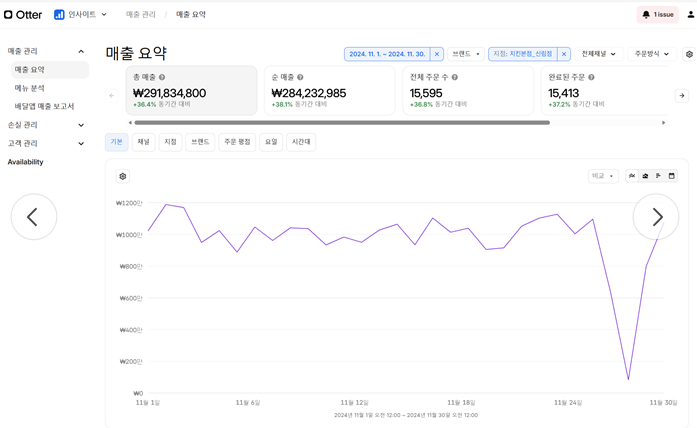Edit the 지점: 치킨본점 store filter chip
The height and width of the screenshot is (428, 697).
[x=523, y=54]
